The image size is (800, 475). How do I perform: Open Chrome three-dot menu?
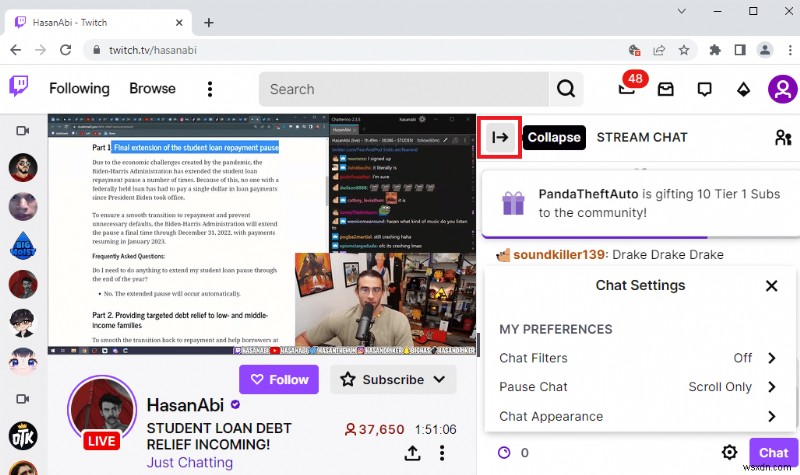[790, 50]
